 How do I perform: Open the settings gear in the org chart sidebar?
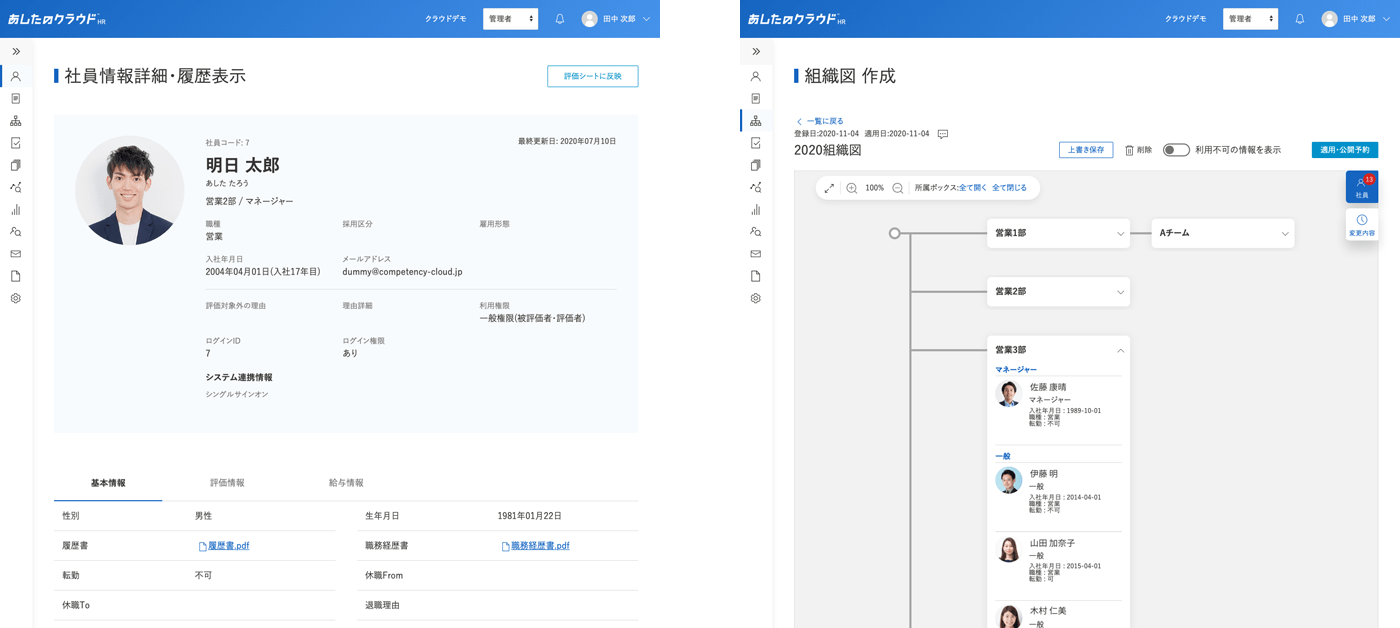pyautogui.click(x=756, y=298)
